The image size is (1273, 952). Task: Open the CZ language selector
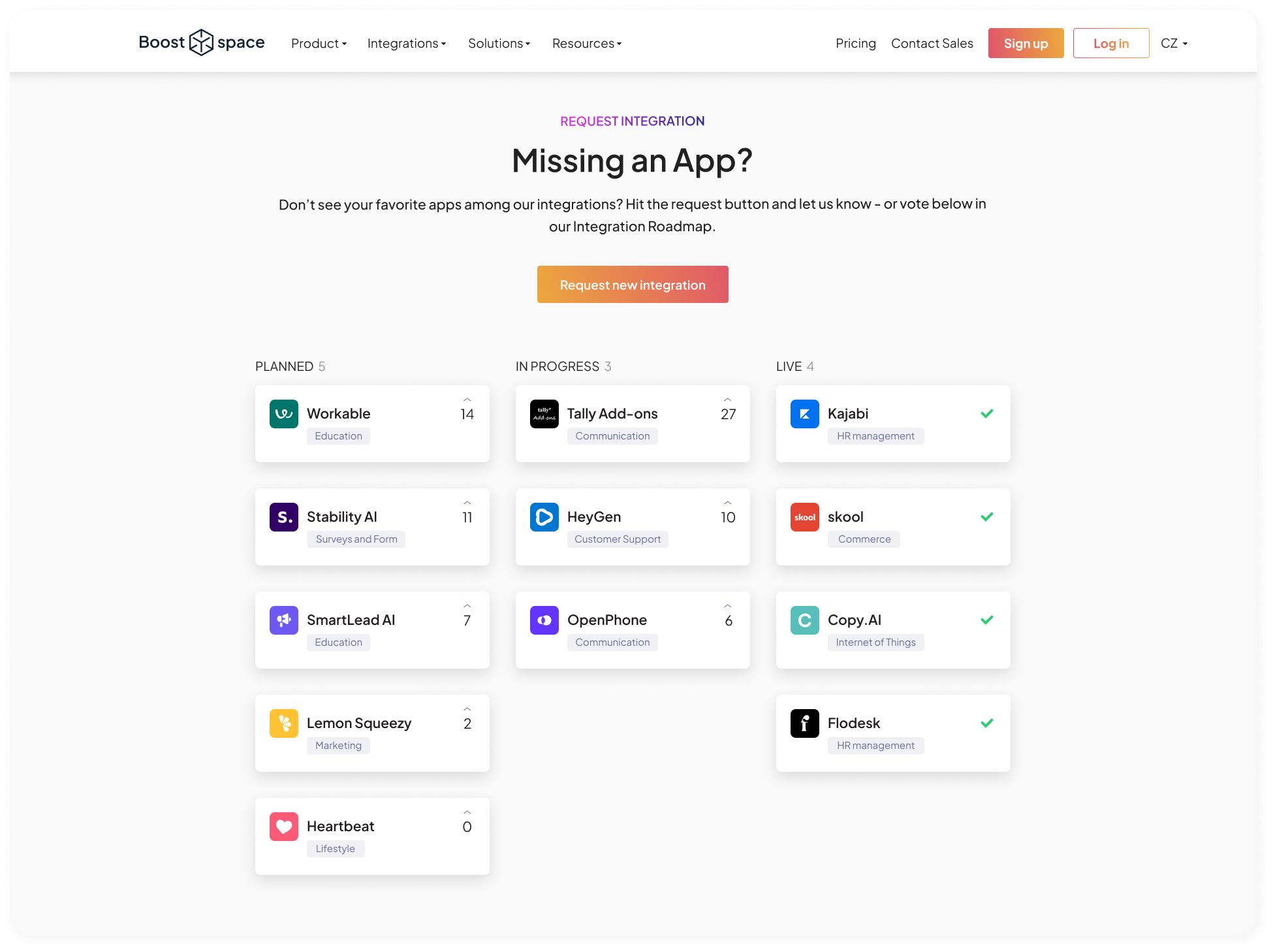point(1173,43)
